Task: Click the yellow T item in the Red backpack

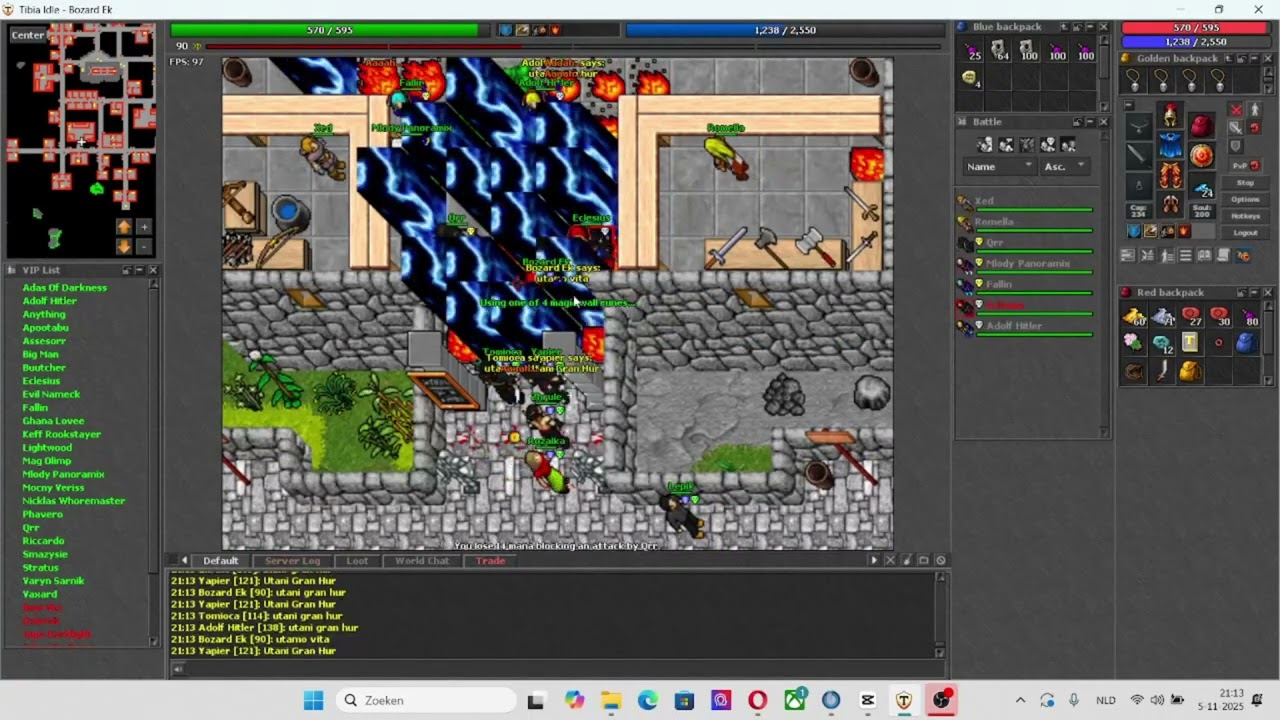Action: coord(1190,342)
